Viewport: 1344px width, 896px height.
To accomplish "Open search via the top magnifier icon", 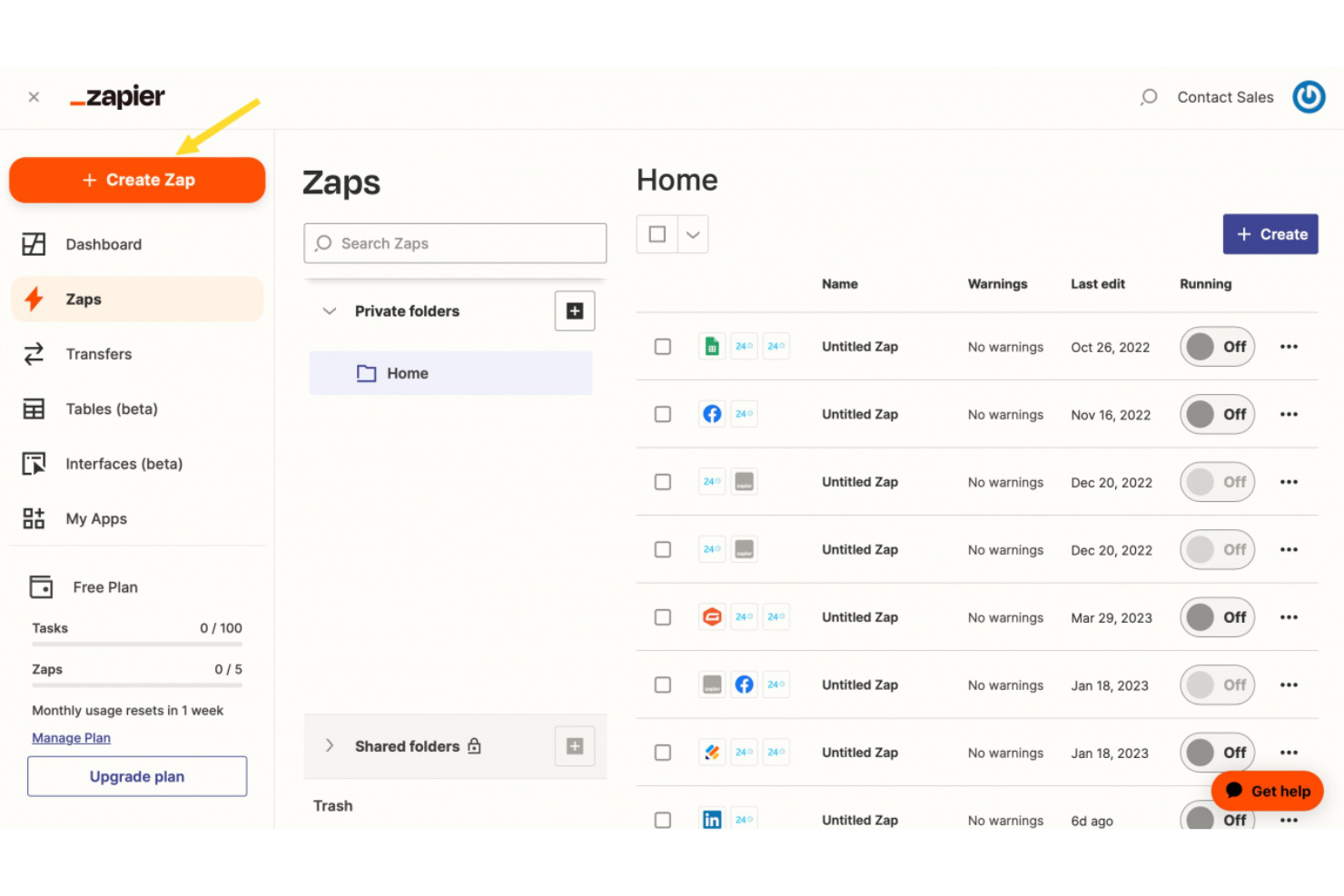I will (x=1149, y=96).
